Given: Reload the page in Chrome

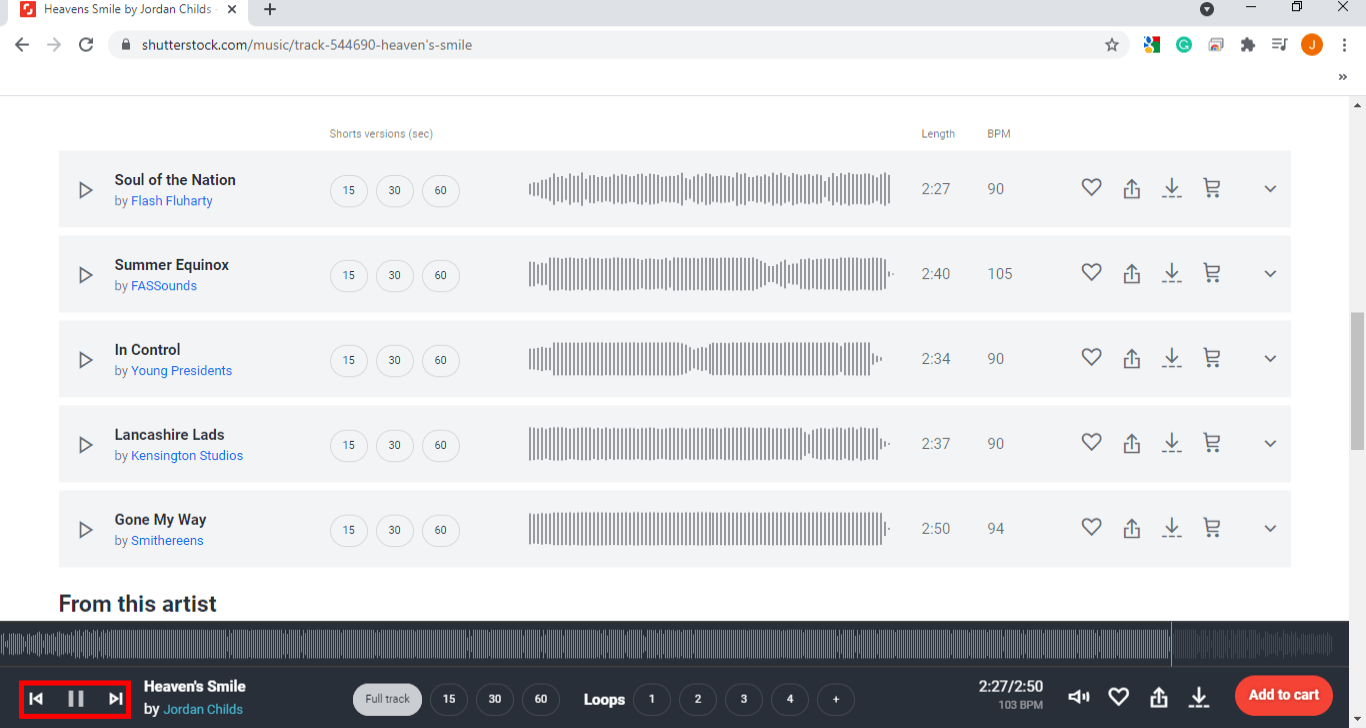Looking at the screenshot, I should click(x=86, y=45).
